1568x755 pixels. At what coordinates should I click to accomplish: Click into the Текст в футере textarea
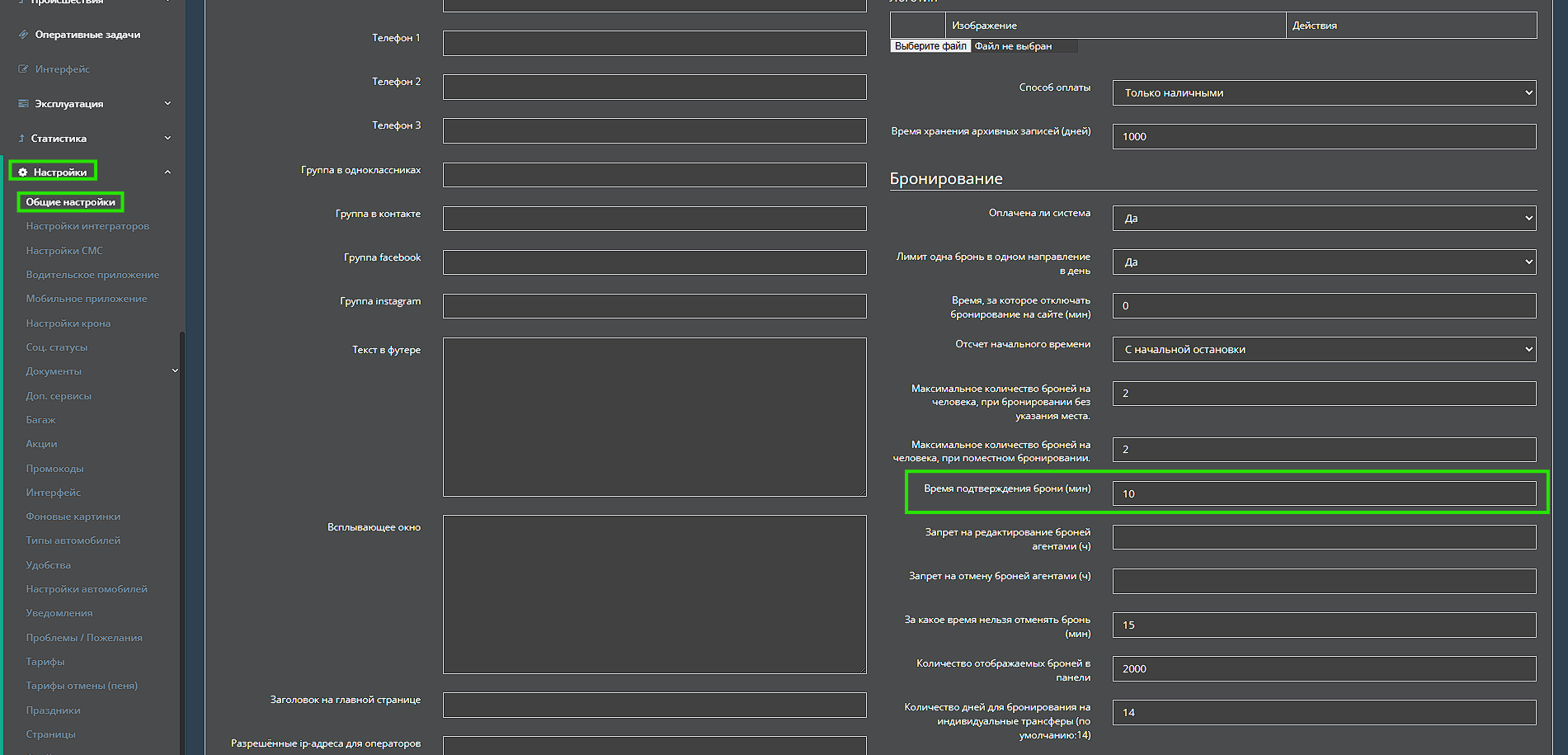[654, 417]
